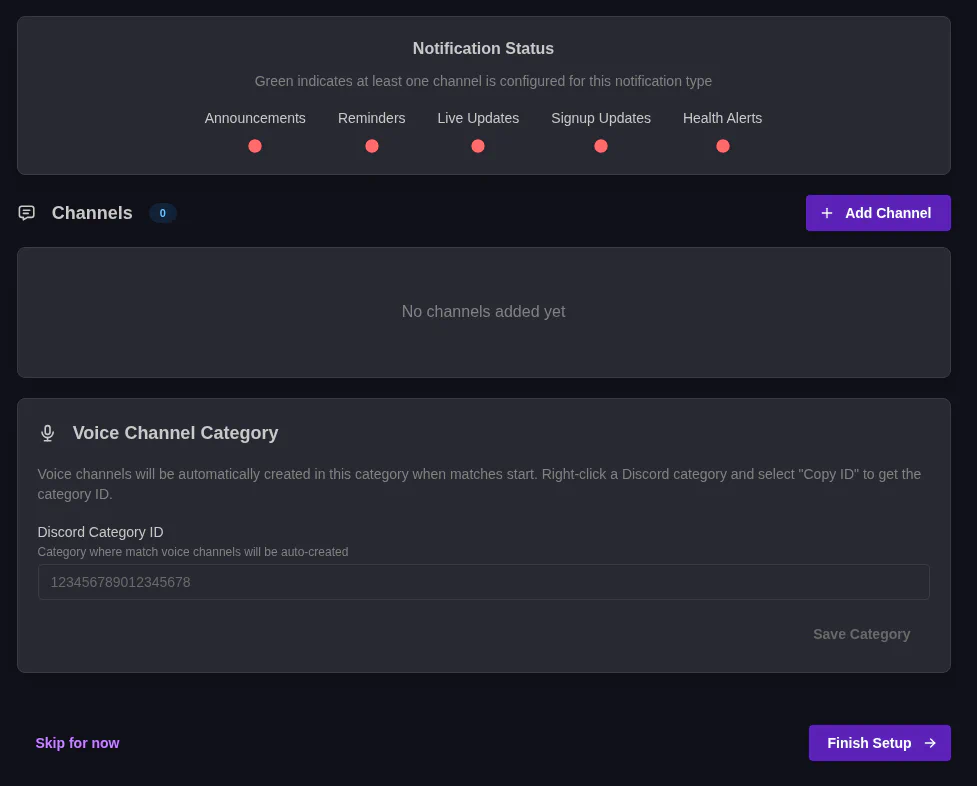The width and height of the screenshot is (977, 786).
Task: Click the red status dot under Health Alerts
Action: tap(722, 146)
